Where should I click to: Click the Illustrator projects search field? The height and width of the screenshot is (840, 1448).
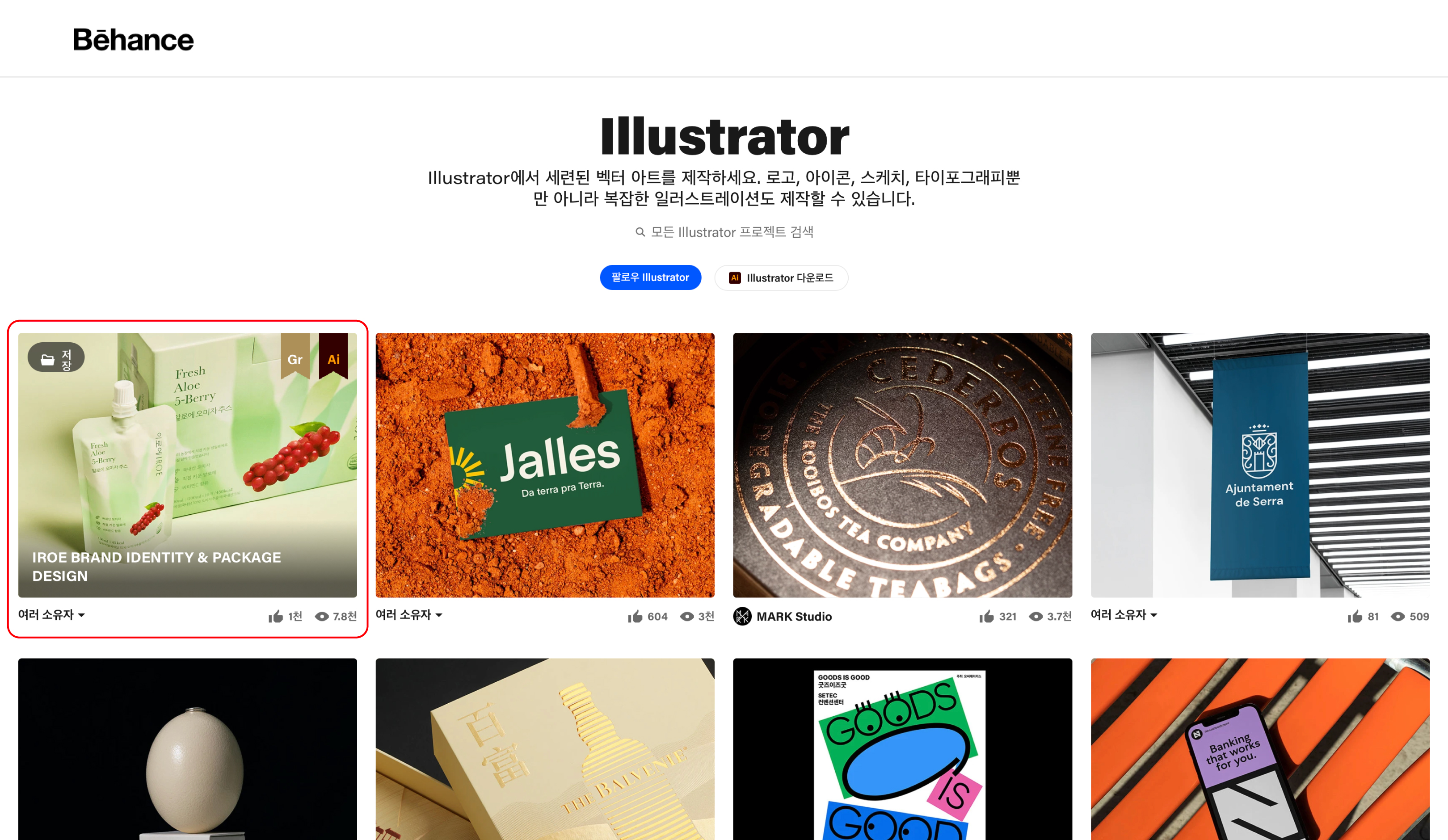[x=724, y=232]
